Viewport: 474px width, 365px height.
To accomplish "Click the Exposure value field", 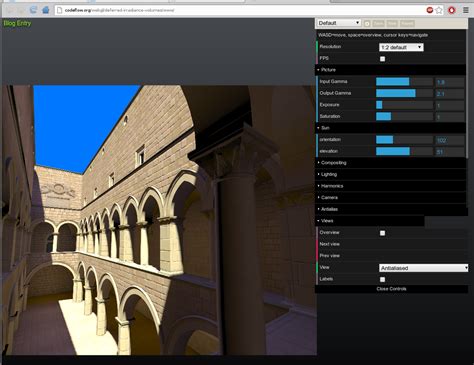I will [x=450, y=105].
